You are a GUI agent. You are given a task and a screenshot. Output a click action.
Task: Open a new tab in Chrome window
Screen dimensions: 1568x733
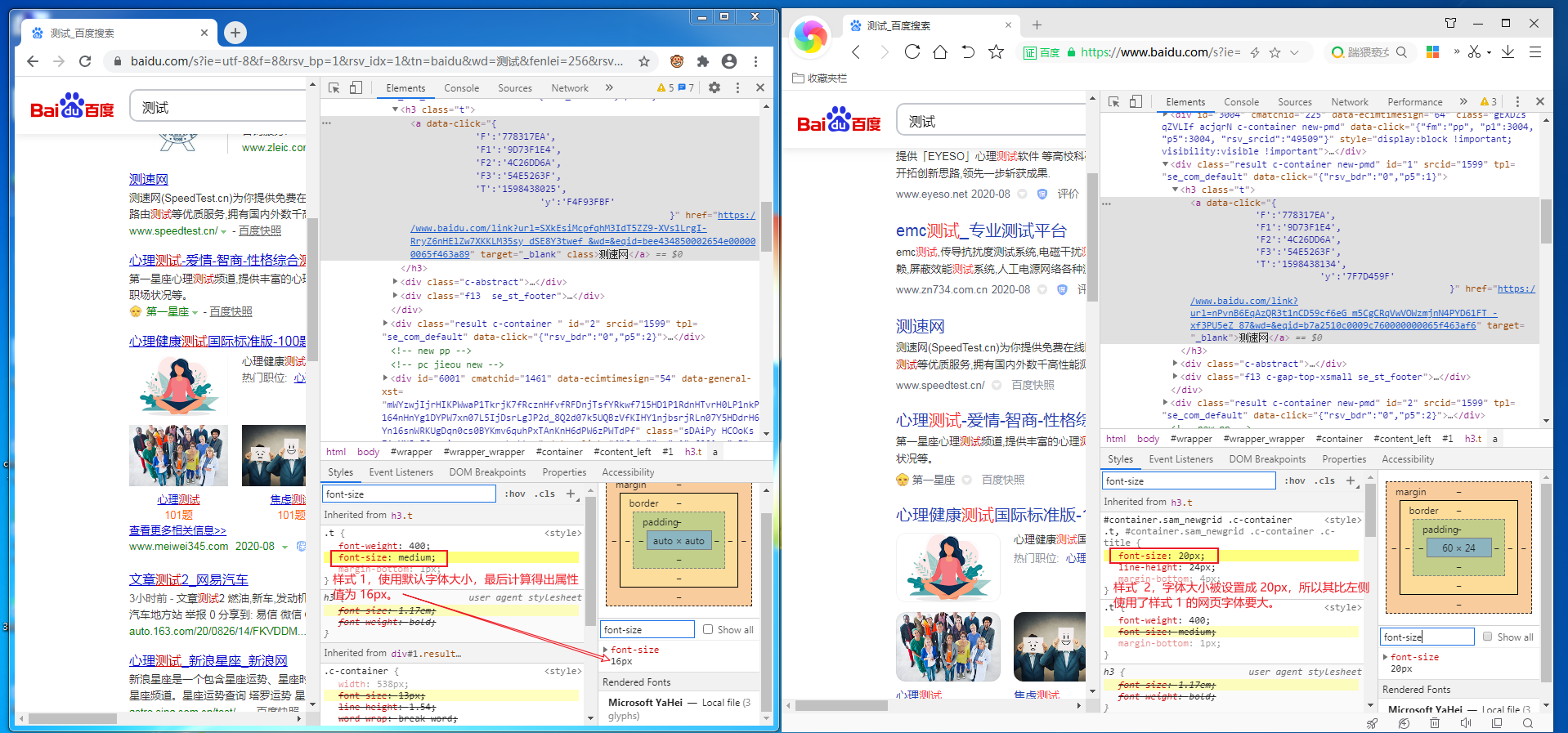pyautogui.click(x=235, y=33)
